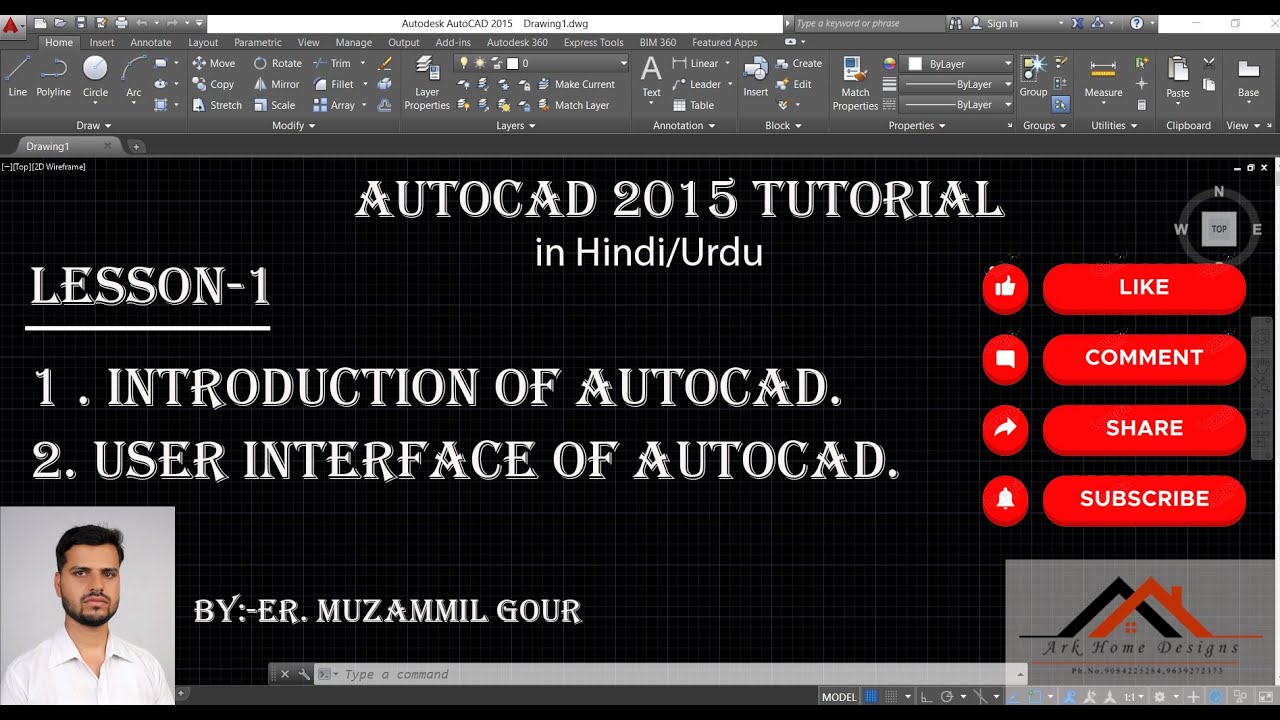The image size is (1280, 720).
Task: Choose the Mirror command
Action: [276, 84]
